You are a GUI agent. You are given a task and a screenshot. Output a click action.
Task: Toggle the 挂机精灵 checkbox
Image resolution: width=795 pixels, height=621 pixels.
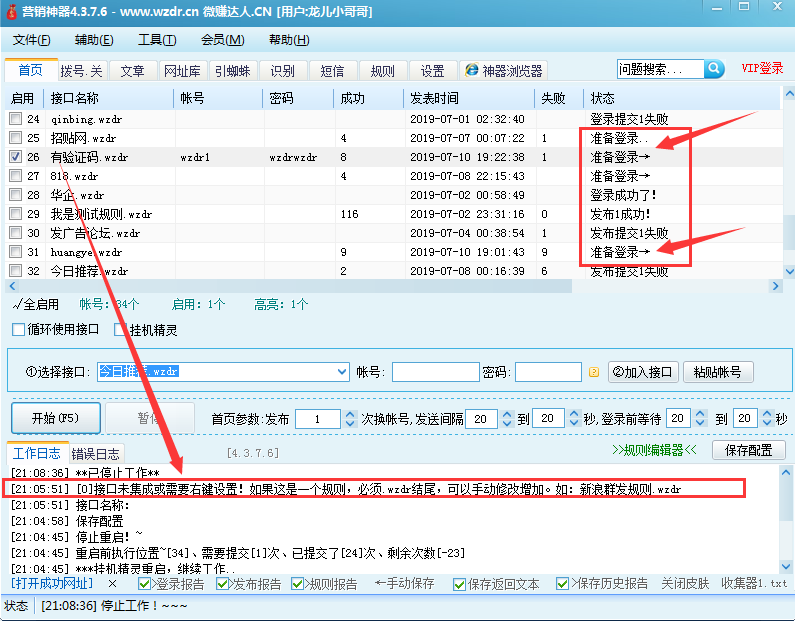pos(120,330)
